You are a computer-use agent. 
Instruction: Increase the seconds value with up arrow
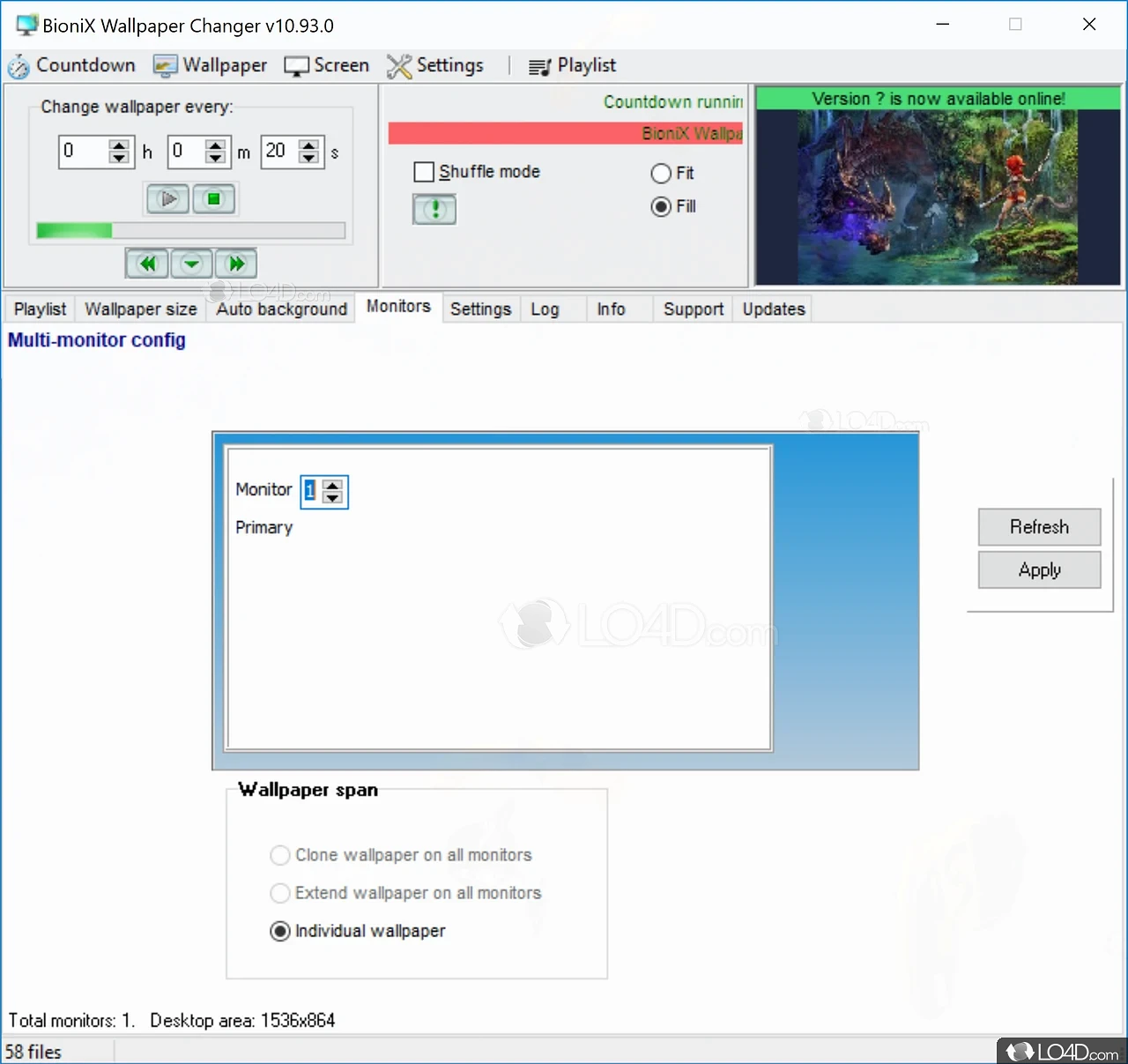point(308,145)
